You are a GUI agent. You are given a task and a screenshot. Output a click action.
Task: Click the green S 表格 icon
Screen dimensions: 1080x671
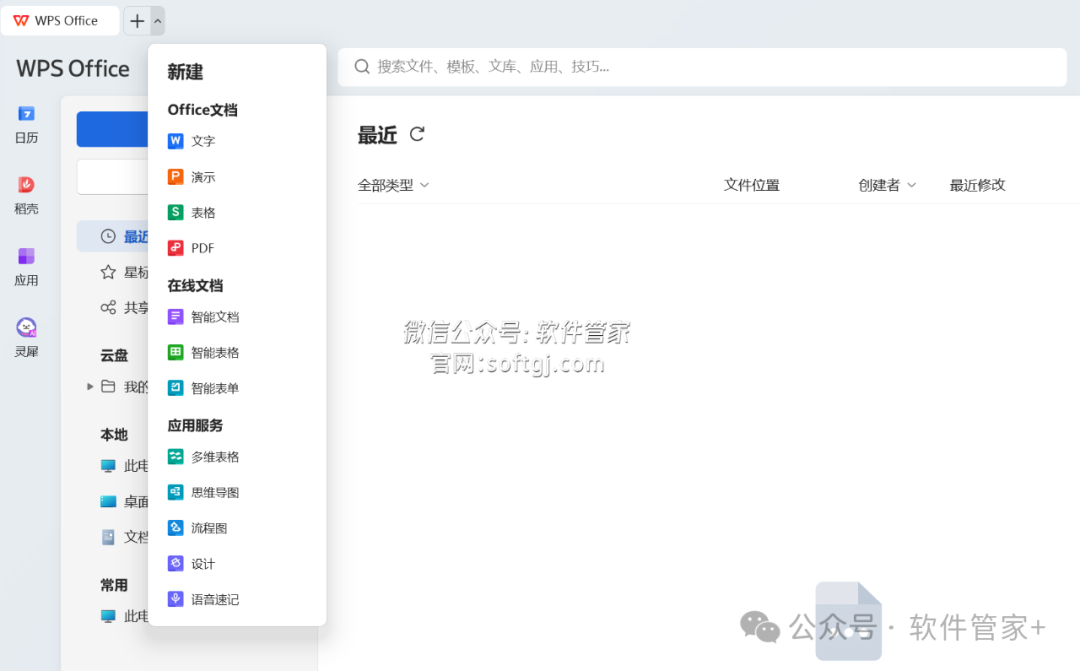click(176, 212)
